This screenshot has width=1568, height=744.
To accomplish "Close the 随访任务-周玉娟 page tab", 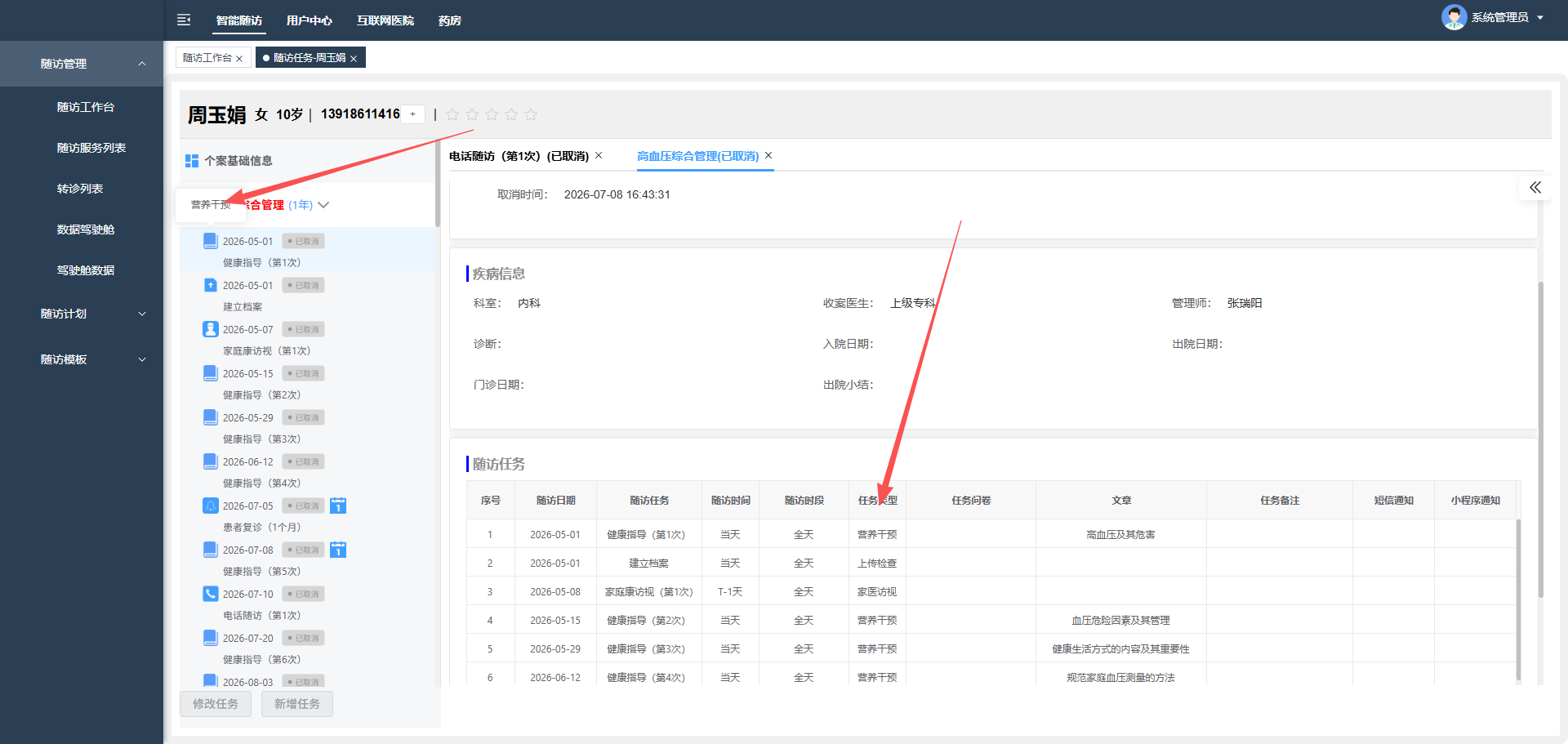I will 354,59.
